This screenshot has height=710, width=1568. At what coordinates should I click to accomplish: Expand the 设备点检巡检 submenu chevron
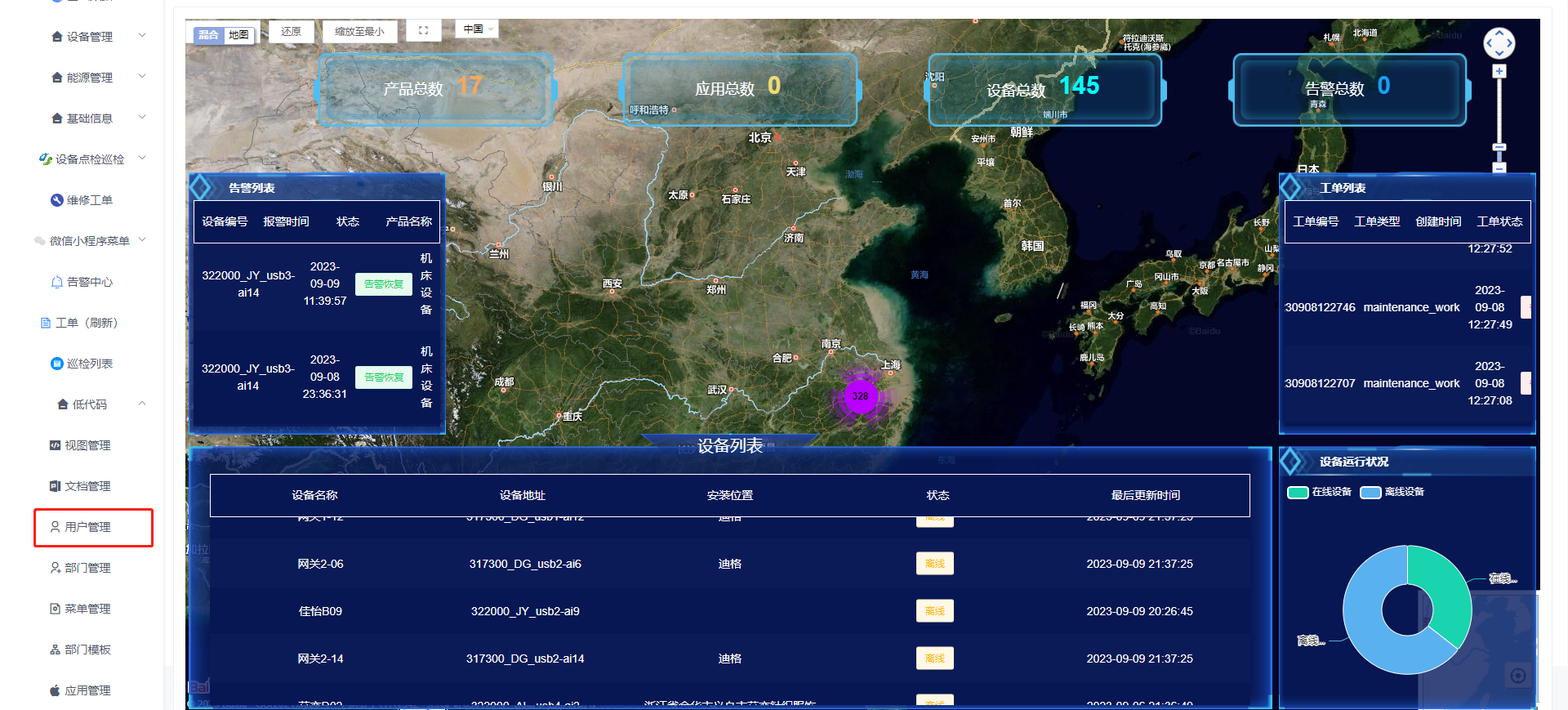[x=142, y=158]
